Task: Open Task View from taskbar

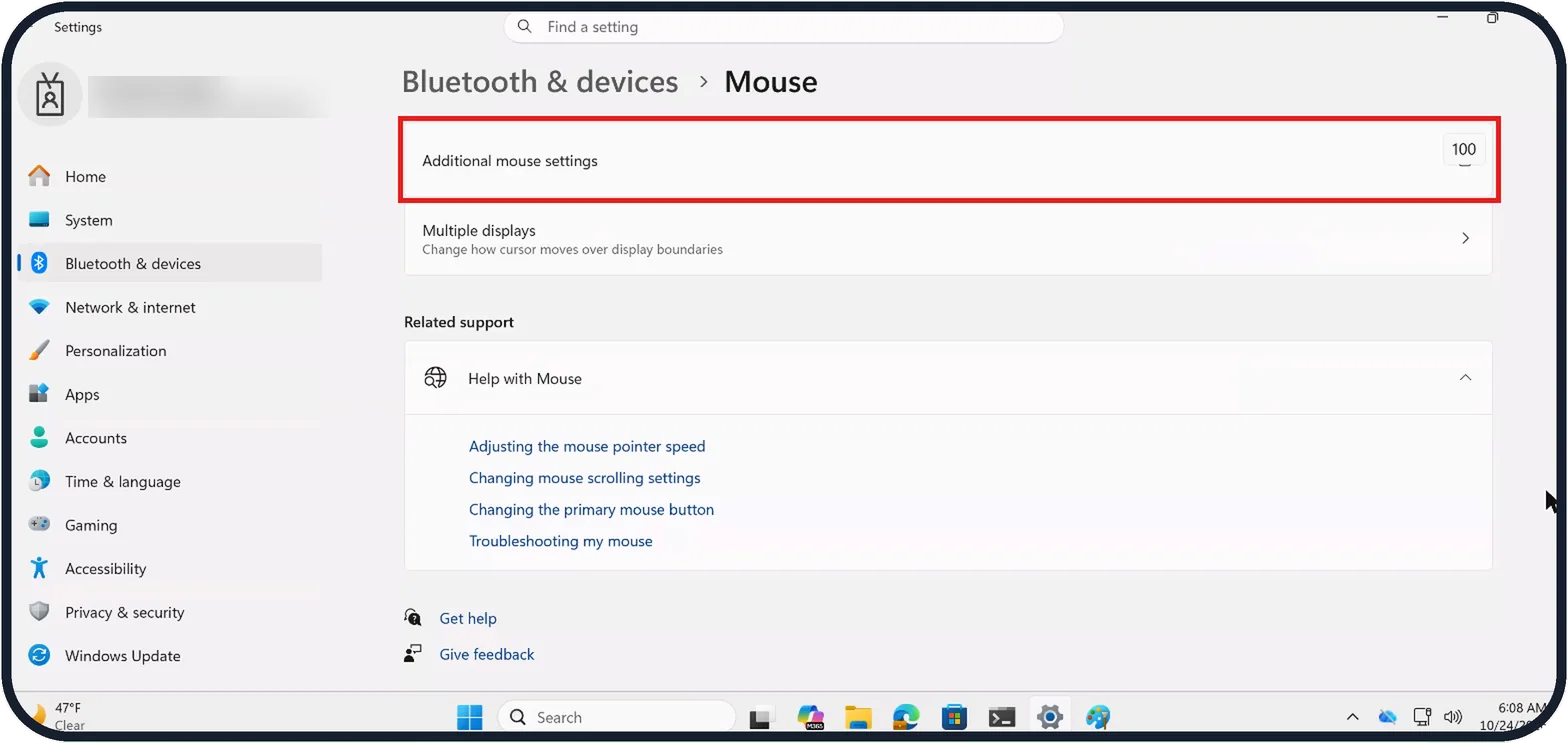Action: [762, 717]
